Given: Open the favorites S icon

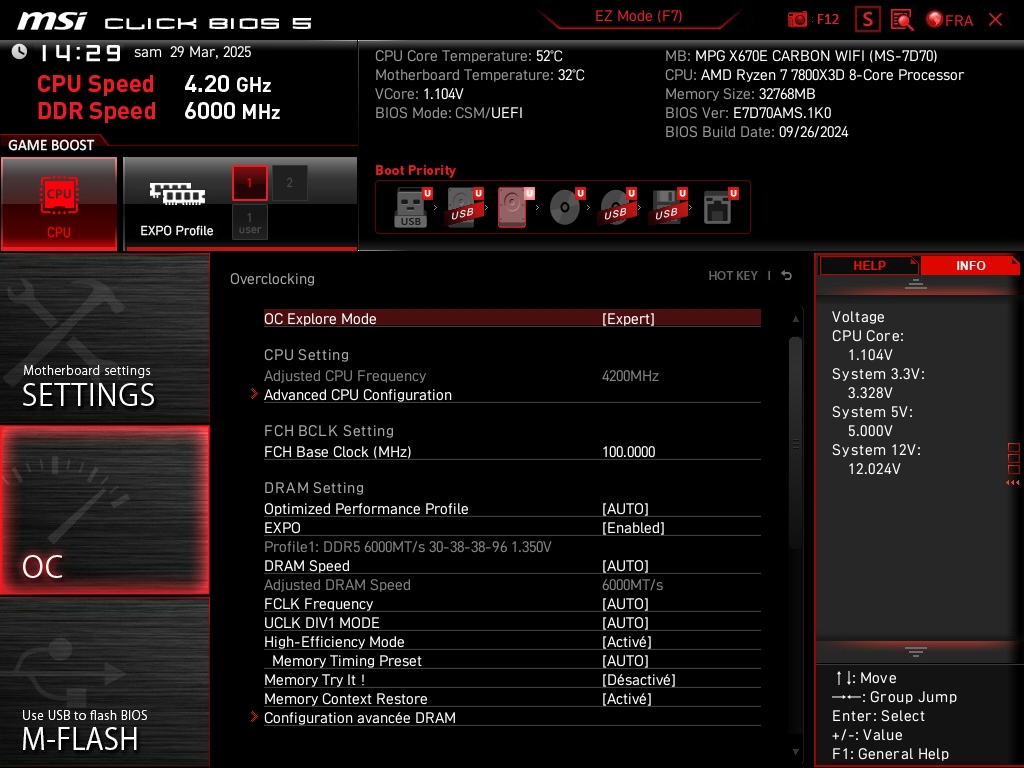Looking at the screenshot, I should pyautogui.click(x=867, y=20).
